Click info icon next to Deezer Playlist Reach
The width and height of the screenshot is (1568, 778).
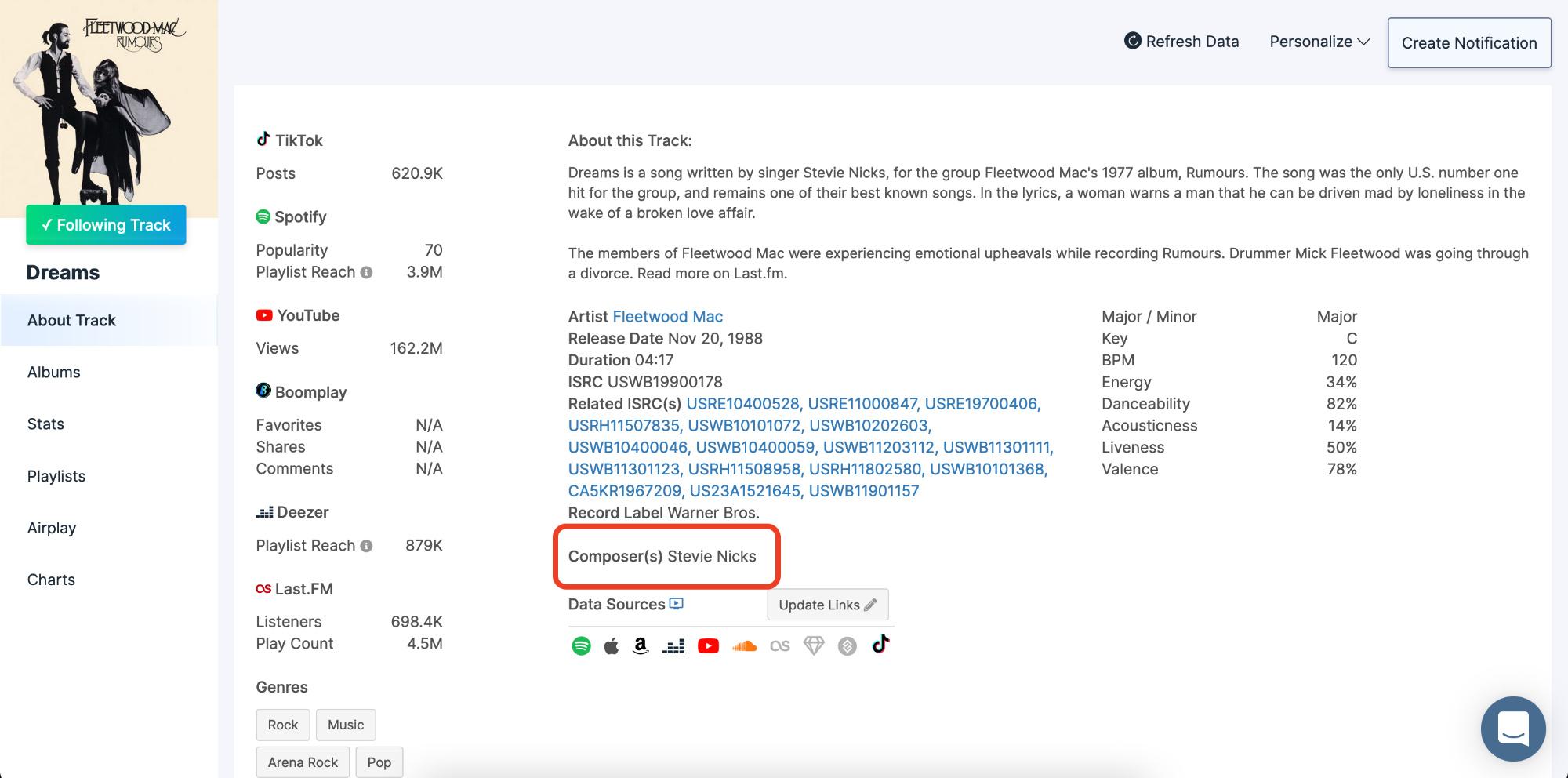[366, 546]
